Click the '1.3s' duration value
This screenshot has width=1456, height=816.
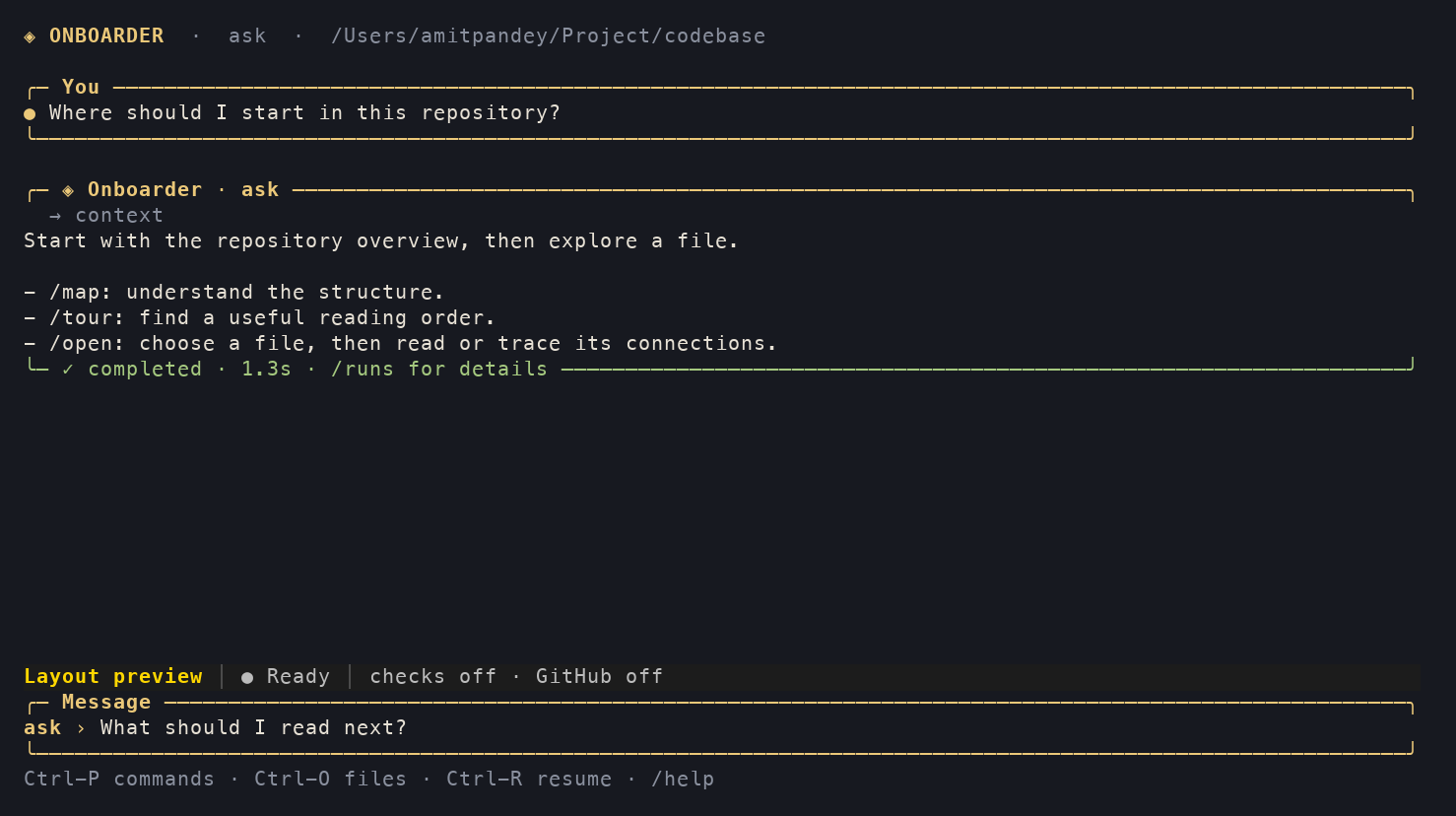(x=266, y=369)
